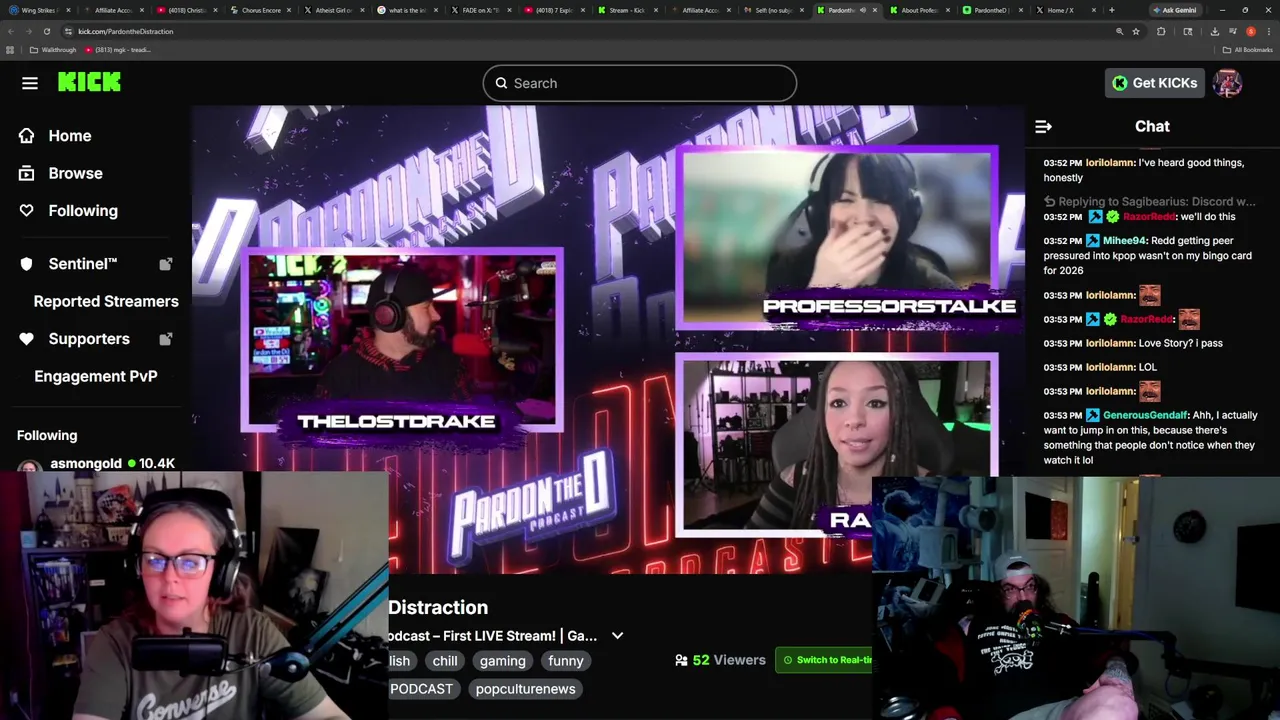Screen dimensions: 1280x720
Task: Open Reported Streamers page
Action: 106,301
